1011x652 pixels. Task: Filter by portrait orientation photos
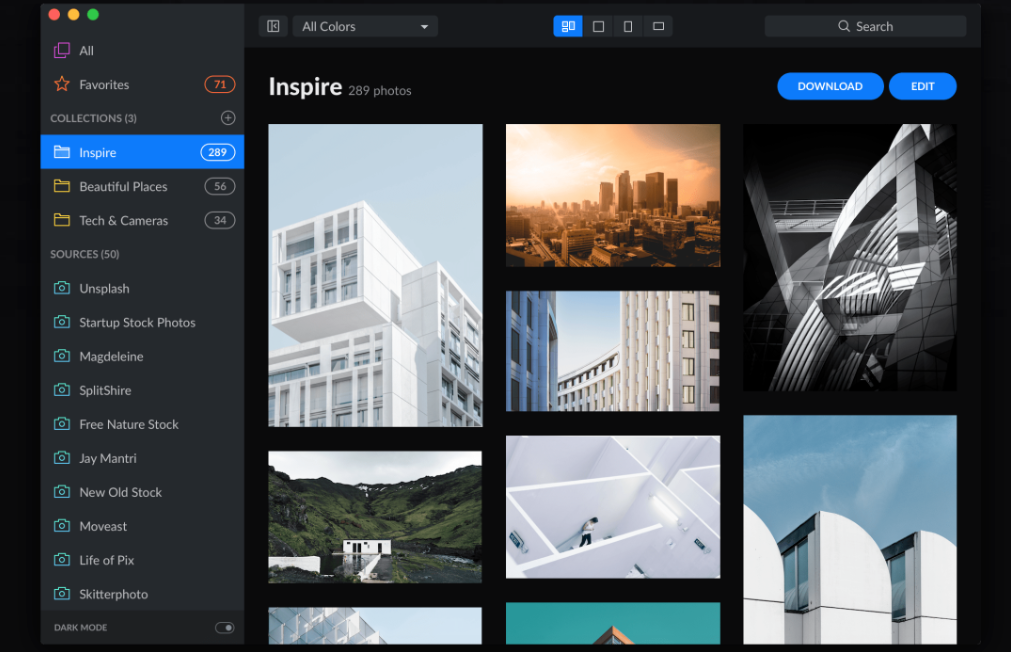(x=628, y=26)
